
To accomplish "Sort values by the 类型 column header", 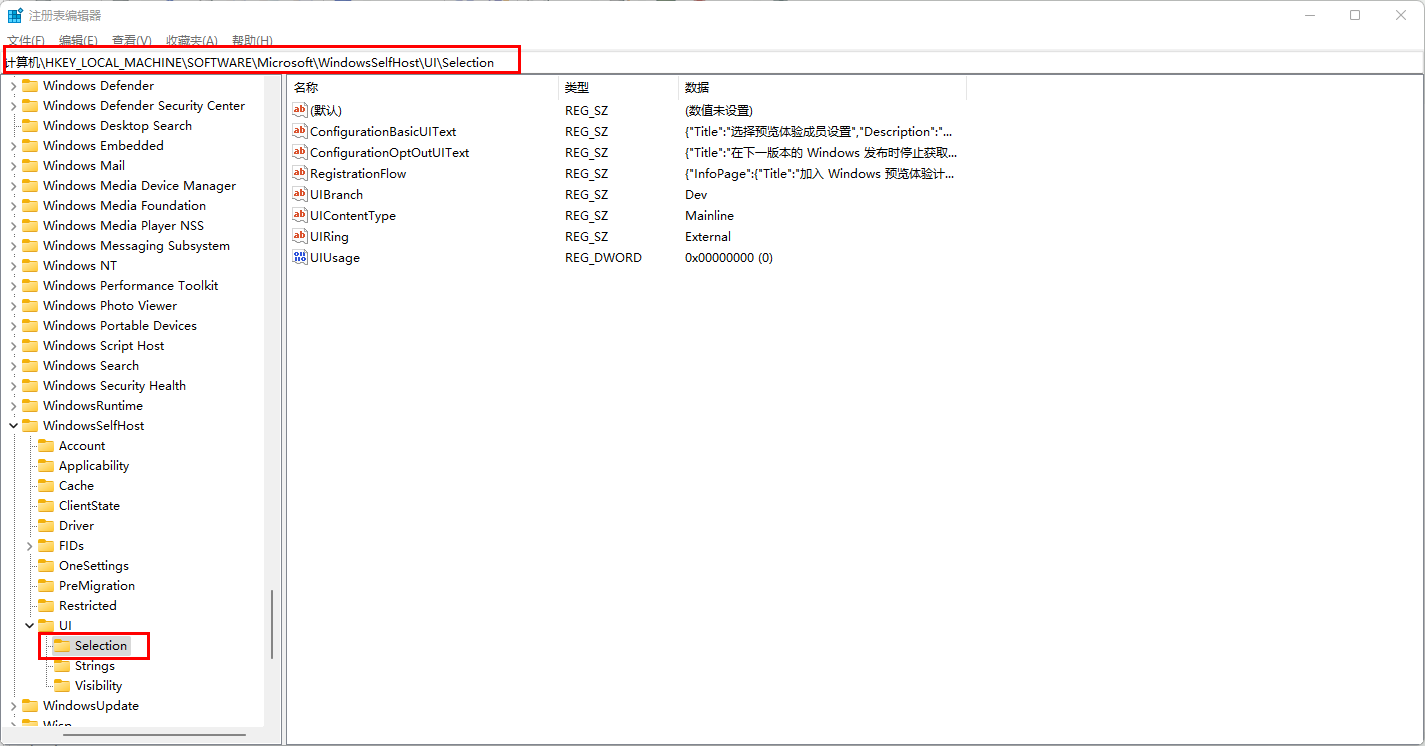I will (x=577, y=87).
